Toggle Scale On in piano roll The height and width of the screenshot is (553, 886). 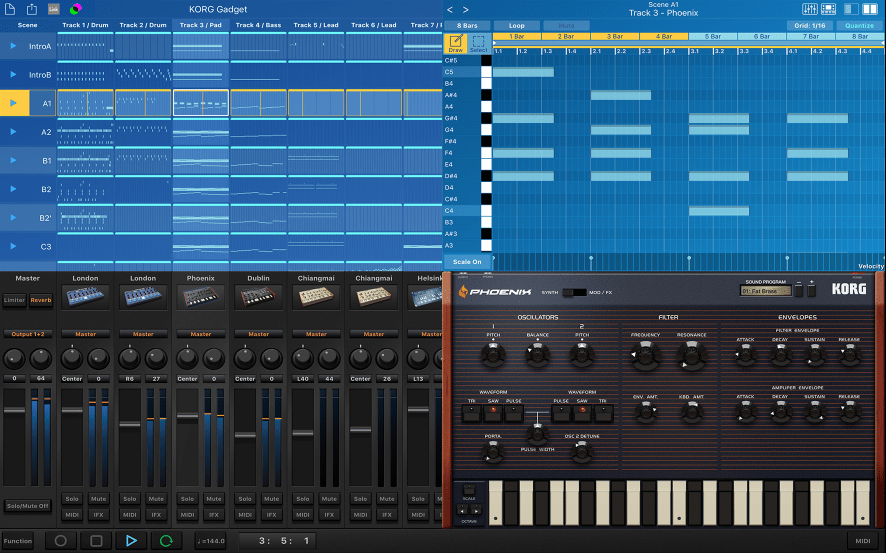pos(467,262)
